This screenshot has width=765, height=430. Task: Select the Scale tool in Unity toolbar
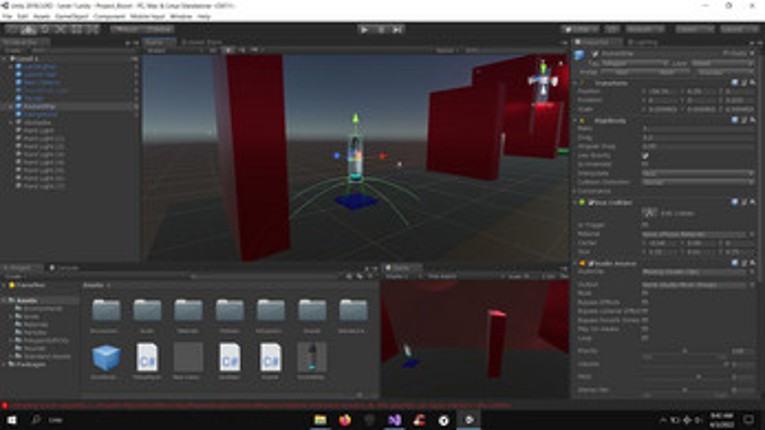point(60,30)
